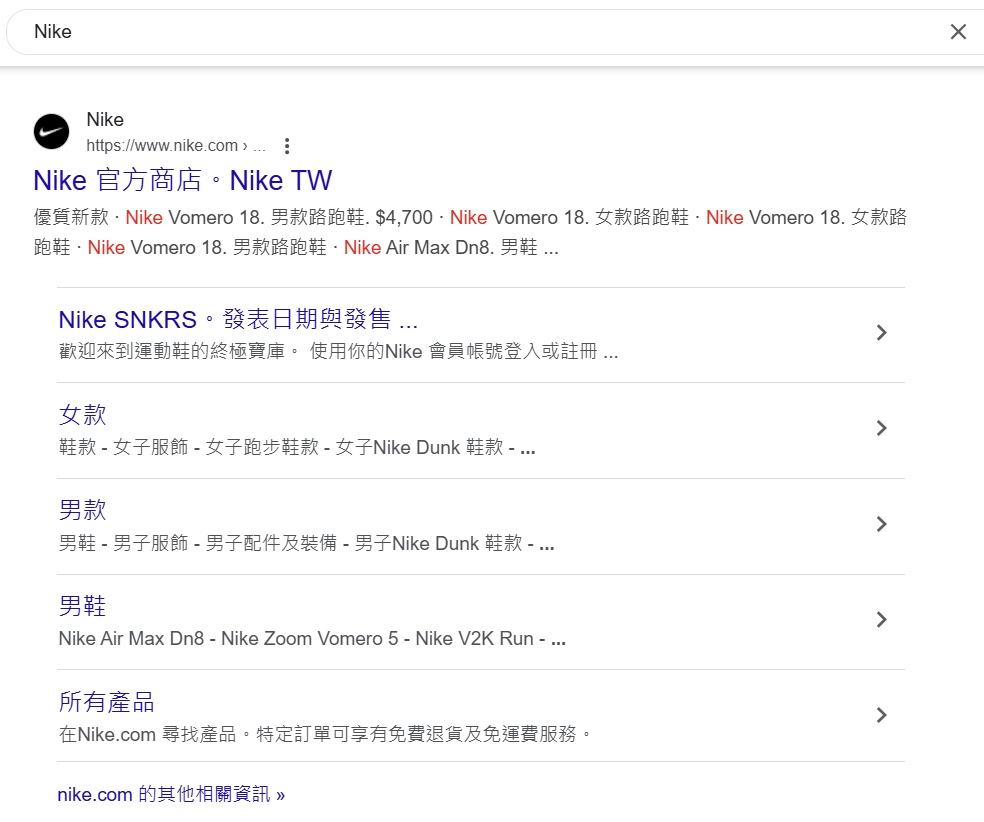Open the 所有產品 sitelink title
984x822 pixels.
coord(106,701)
